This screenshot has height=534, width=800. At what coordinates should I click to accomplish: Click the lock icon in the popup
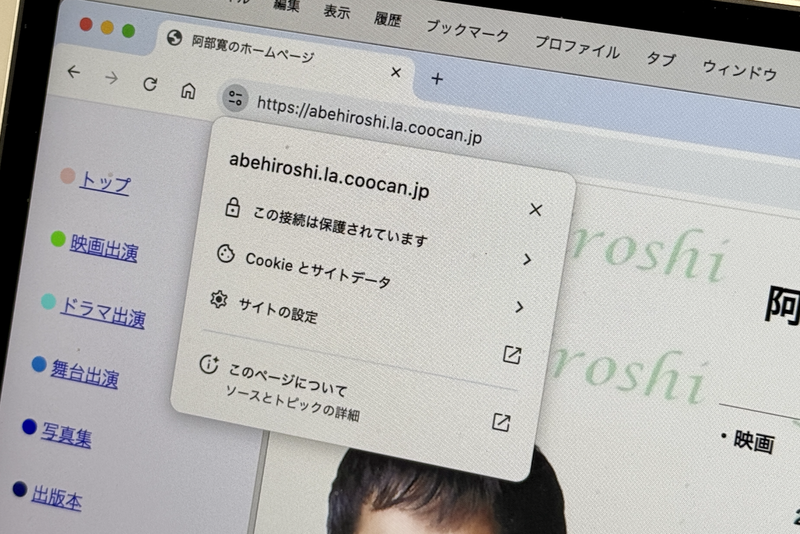[233, 208]
